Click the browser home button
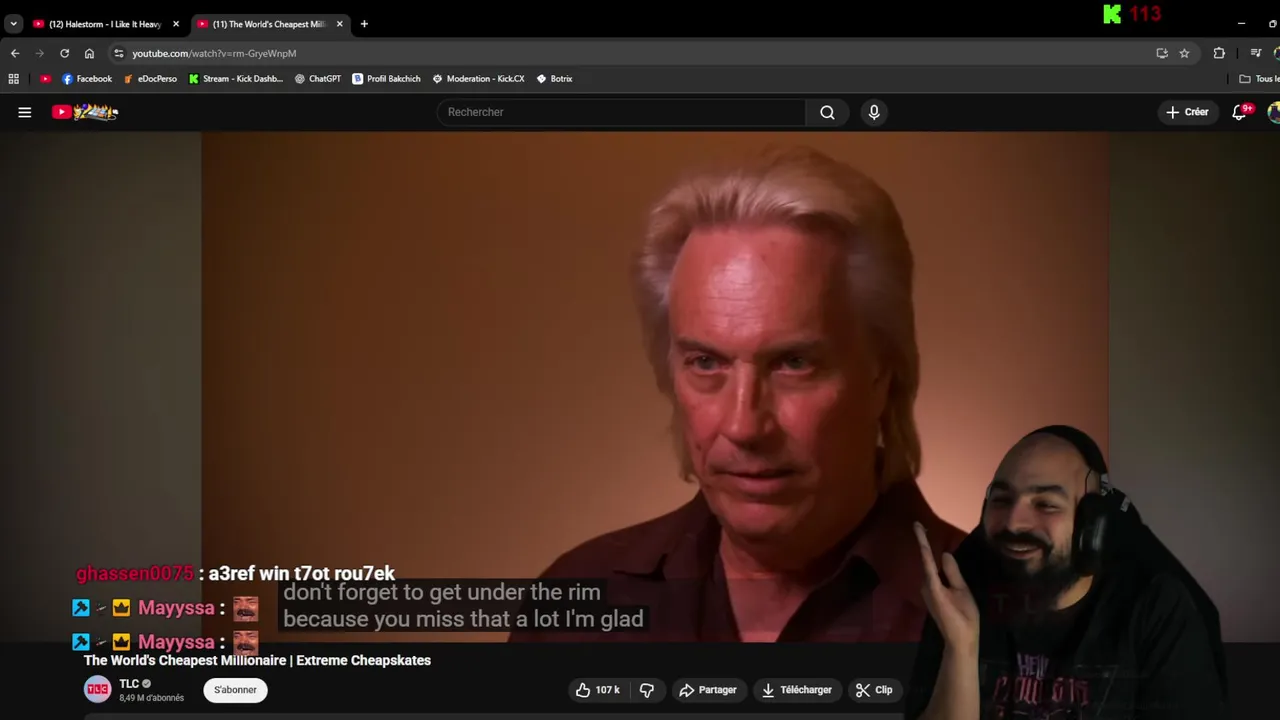The height and width of the screenshot is (720, 1280). [89, 53]
